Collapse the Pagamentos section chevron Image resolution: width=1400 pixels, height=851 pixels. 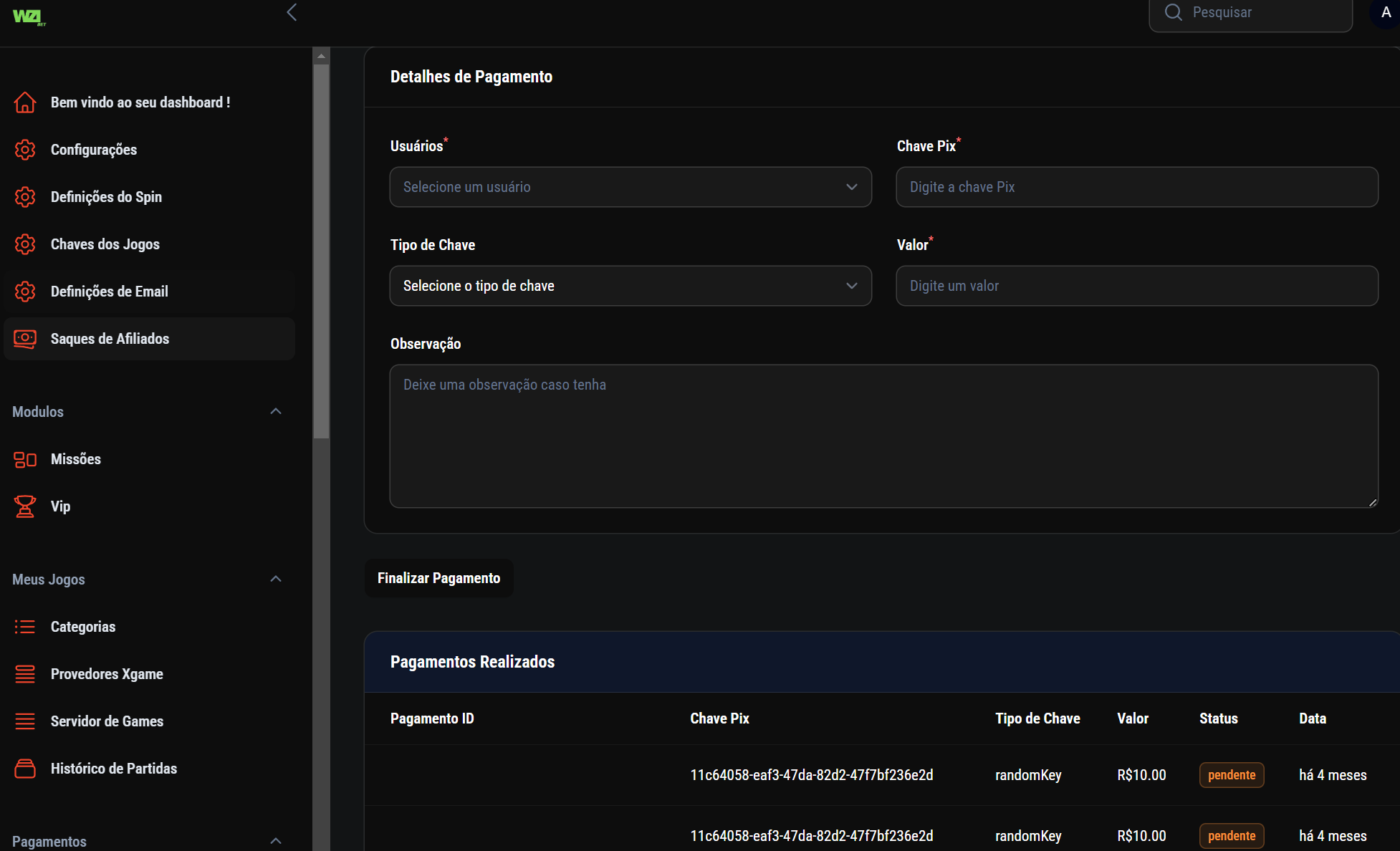[x=276, y=841]
